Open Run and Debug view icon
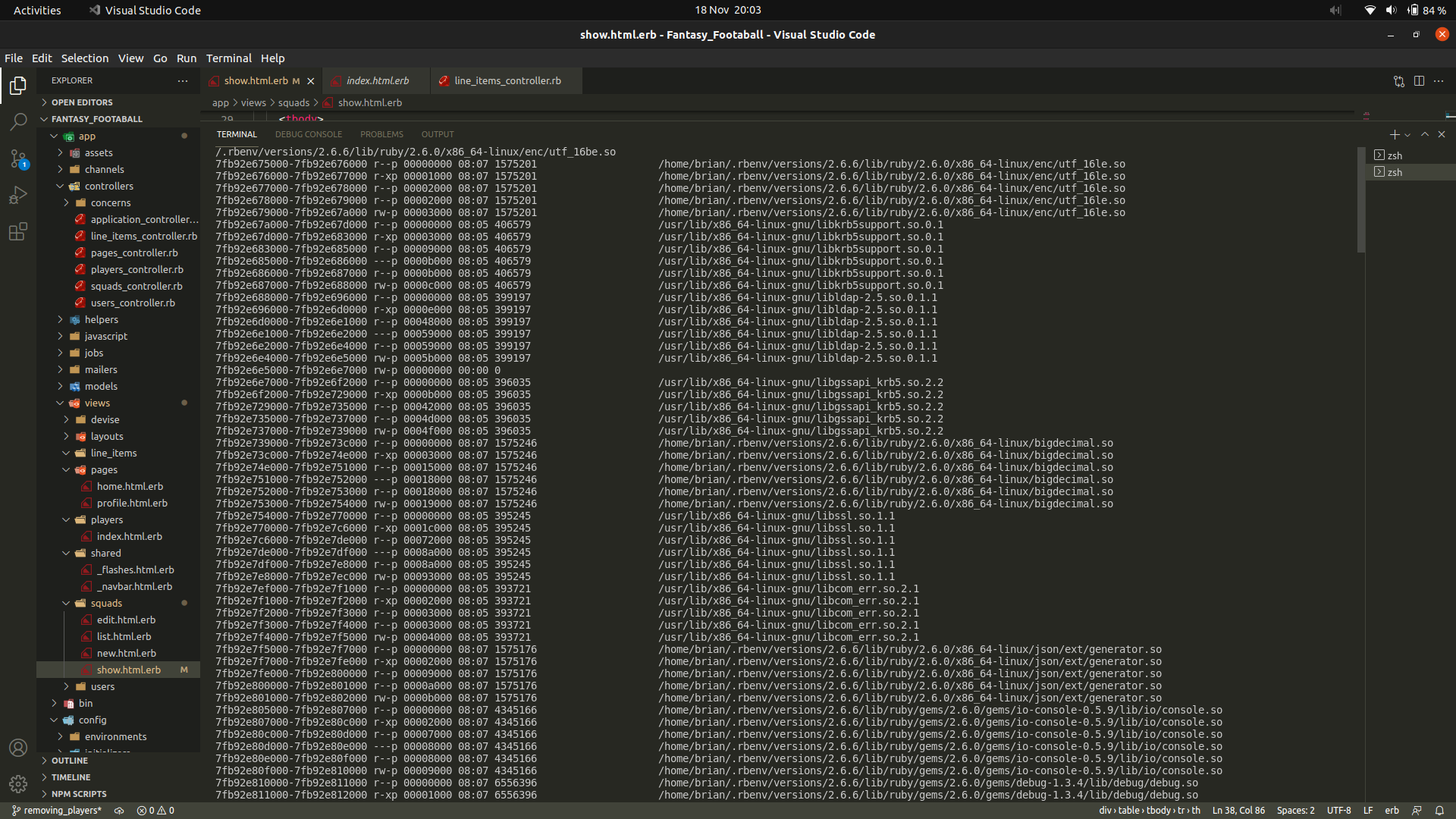The height and width of the screenshot is (819, 1456). pos(18,195)
